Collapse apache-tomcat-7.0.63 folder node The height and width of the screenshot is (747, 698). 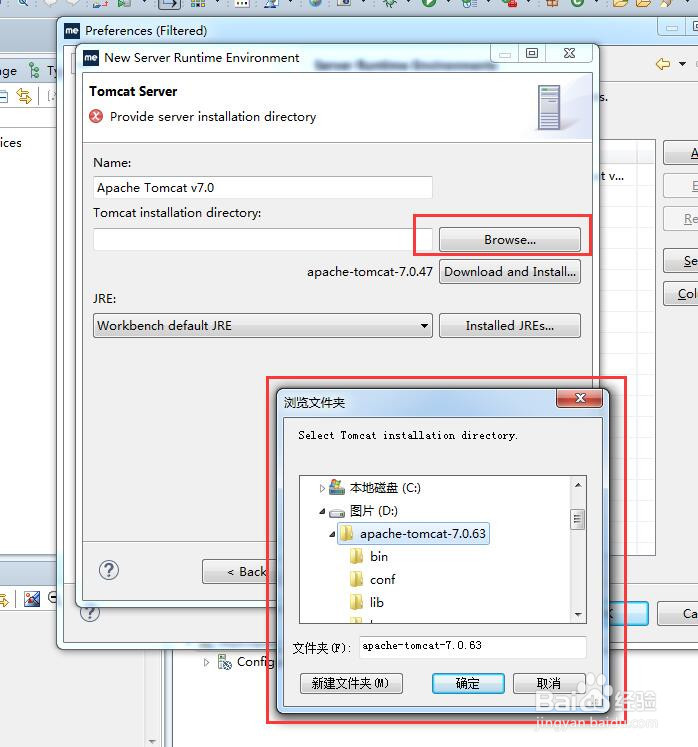[x=332, y=534]
